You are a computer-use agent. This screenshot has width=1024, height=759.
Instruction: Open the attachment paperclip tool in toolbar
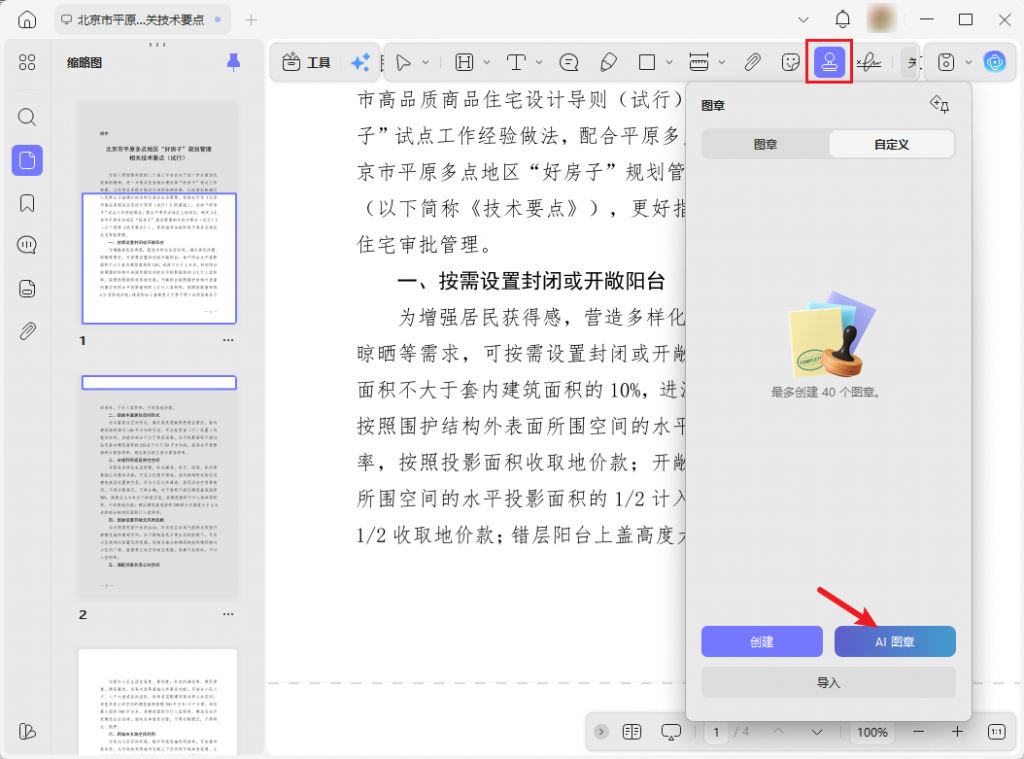point(752,63)
